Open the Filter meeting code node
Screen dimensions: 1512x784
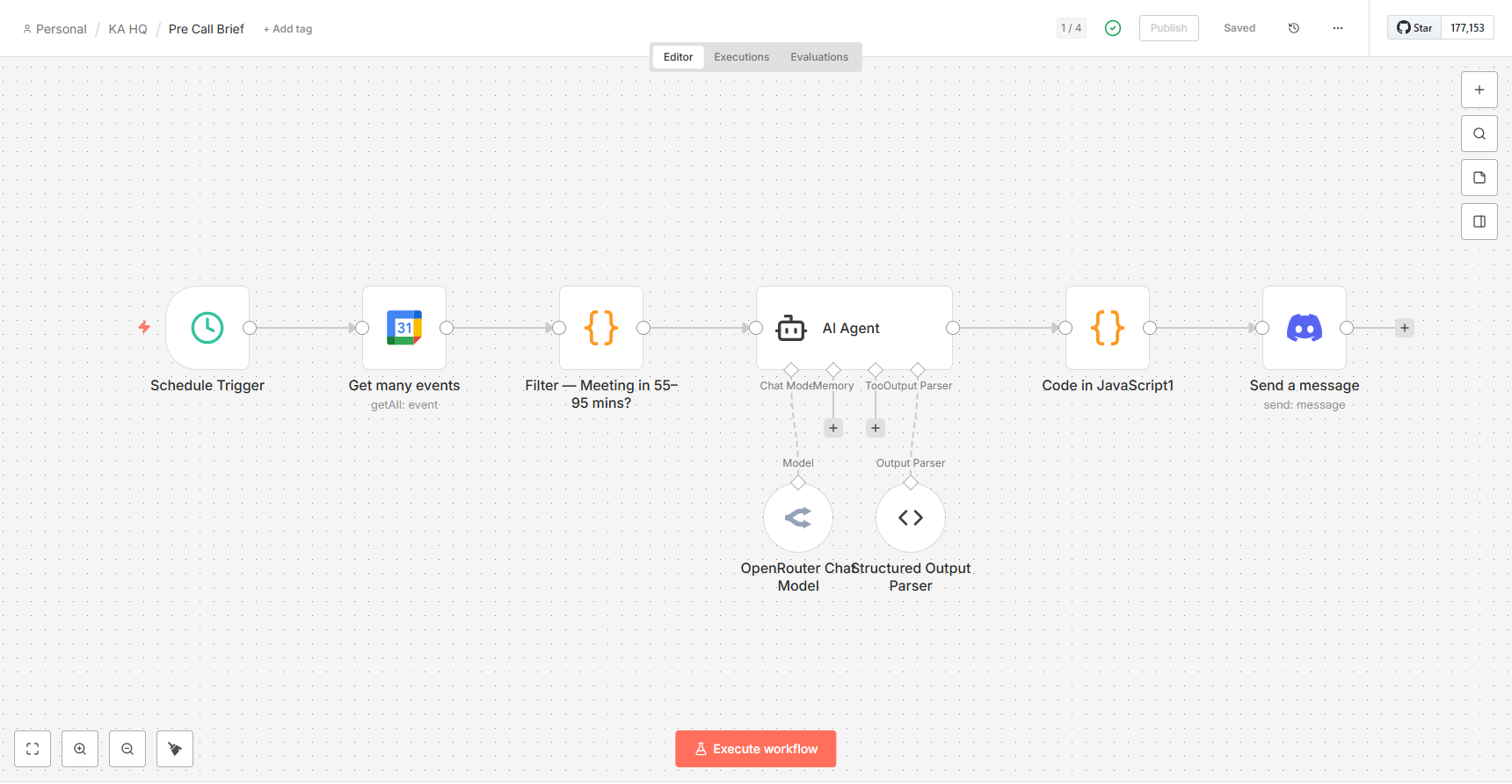click(x=601, y=328)
